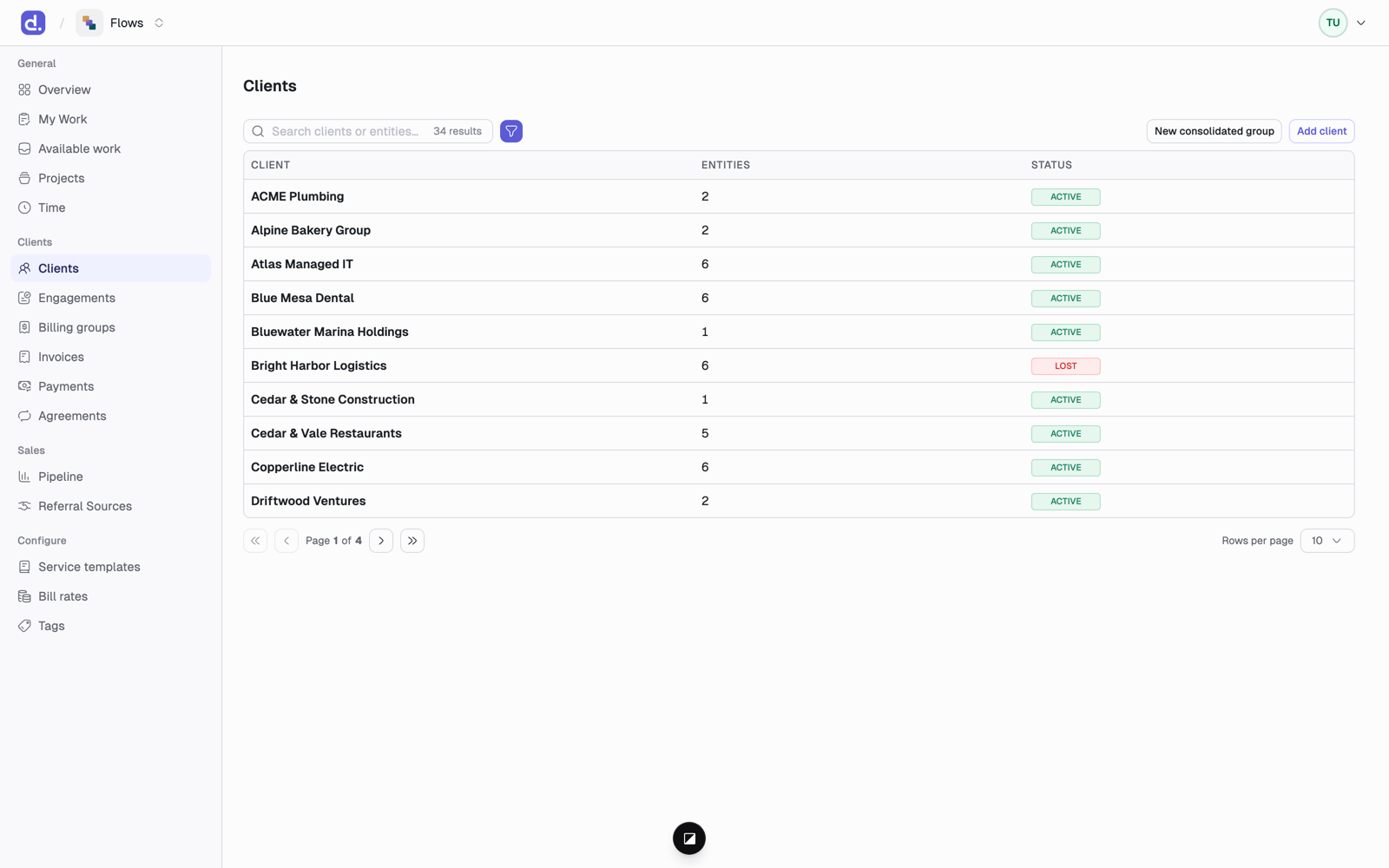
Task: Navigate to Projects
Action: 110,178
